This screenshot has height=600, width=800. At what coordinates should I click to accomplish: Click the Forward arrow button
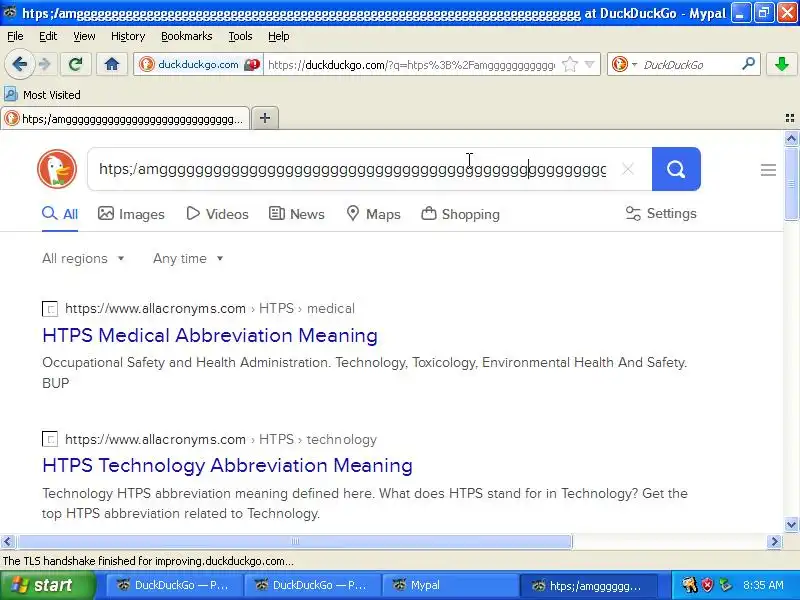[x=45, y=64]
